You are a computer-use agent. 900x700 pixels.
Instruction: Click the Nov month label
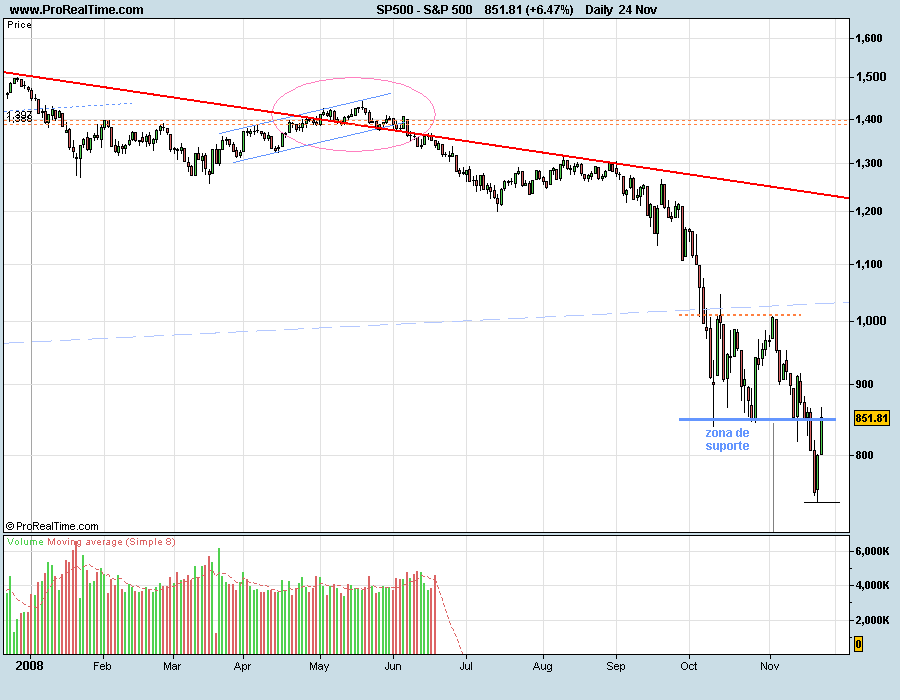pos(769,666)
